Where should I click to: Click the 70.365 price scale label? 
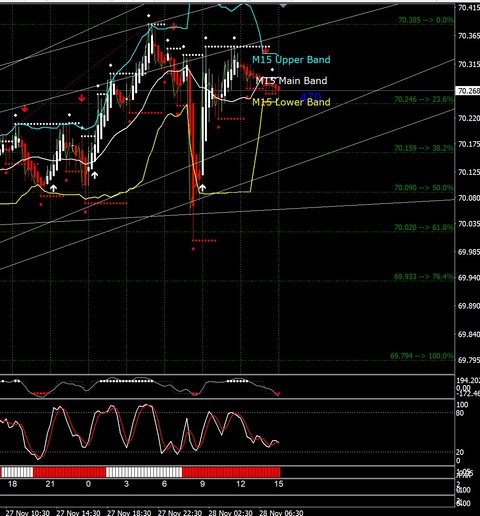[469, 36]
